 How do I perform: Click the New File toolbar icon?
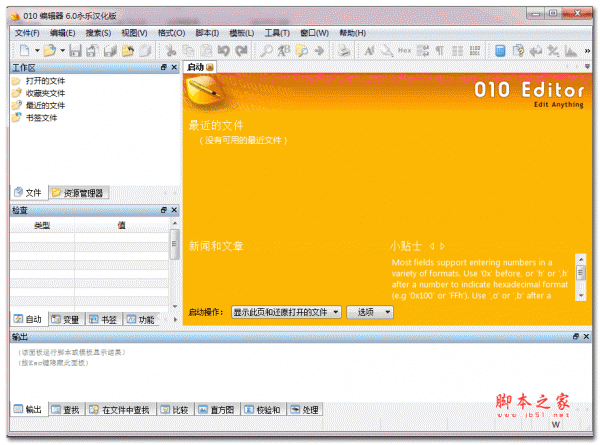pos(25,50)
